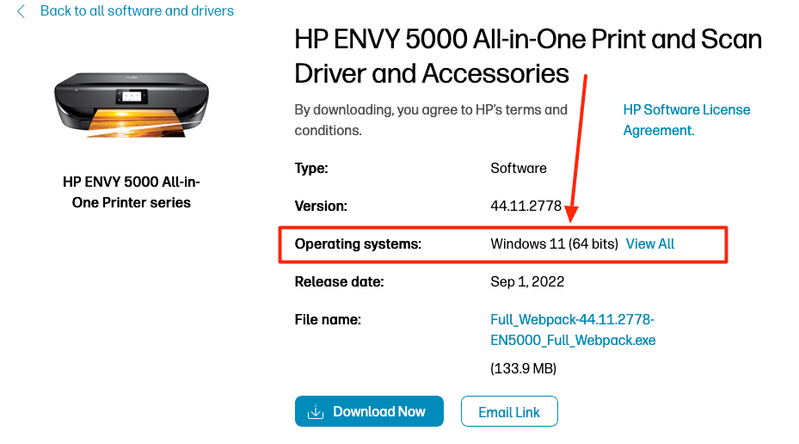799x444 pixels.
Task: Click the Email Link button
Action: point(509,411)
